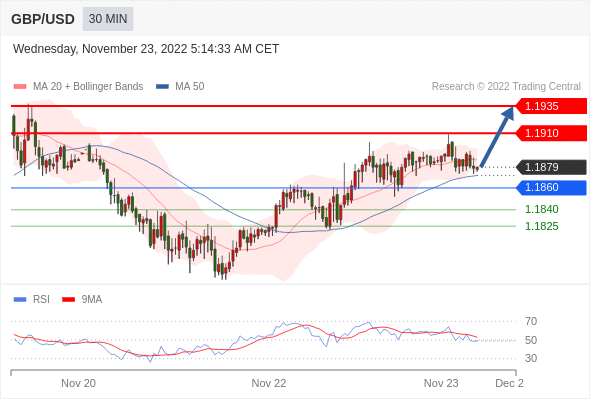Click the 'MA 50' legend label
The height and width of the screenshot is (400, 590).
pyautogui.click(x=190, y=87)
